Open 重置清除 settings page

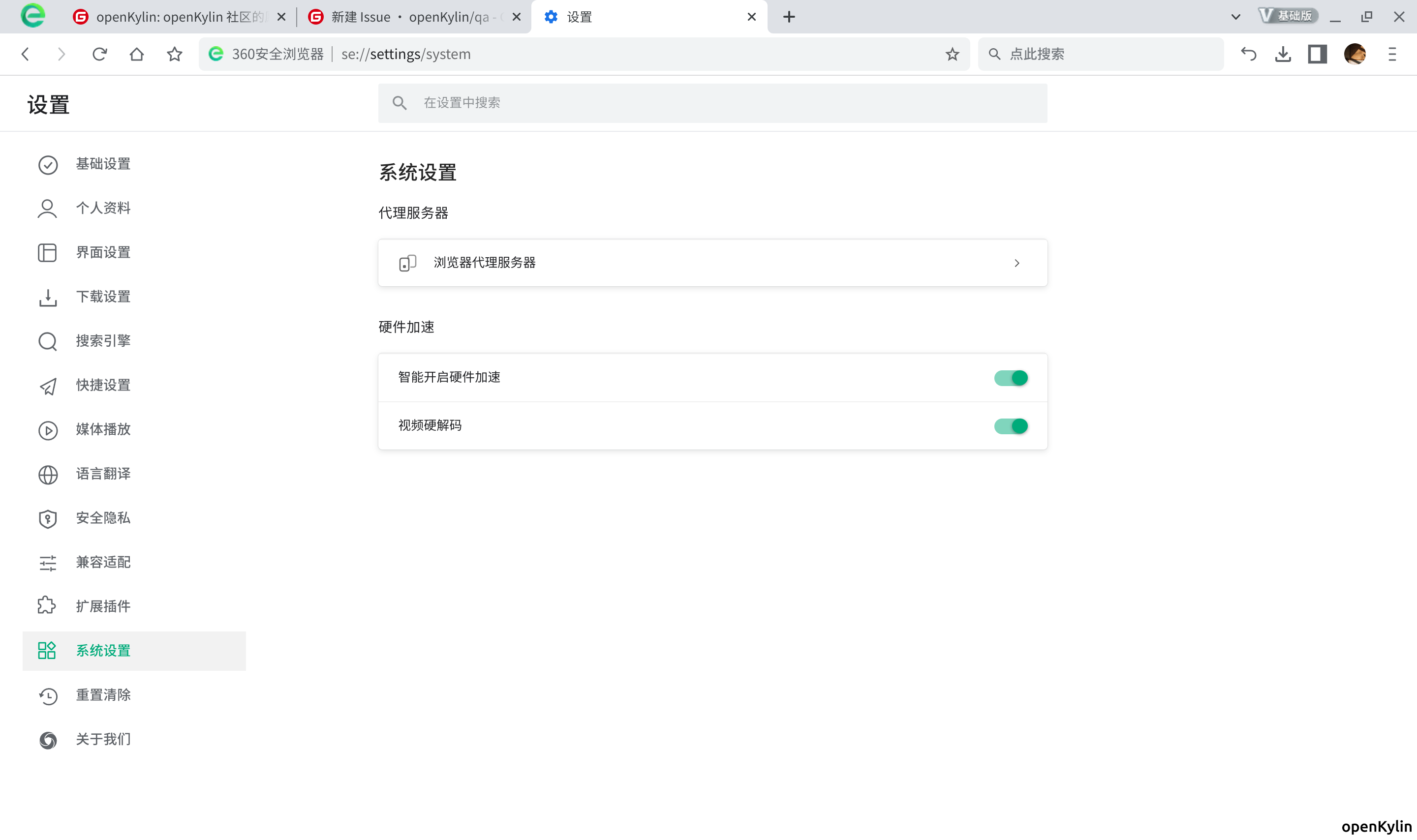pyautogui.click(x=103, y=695)
